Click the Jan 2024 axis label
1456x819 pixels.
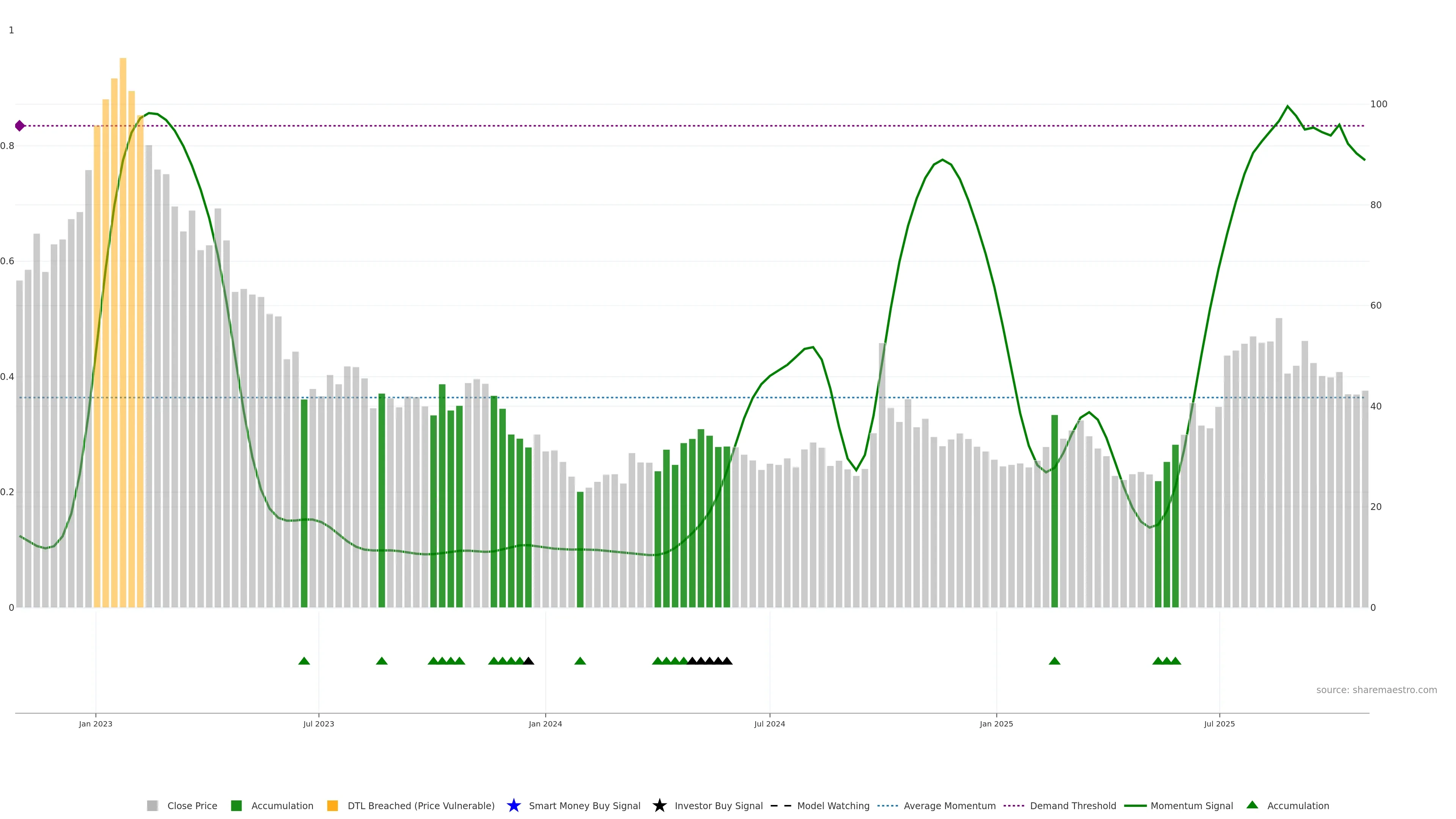point(545,723)
